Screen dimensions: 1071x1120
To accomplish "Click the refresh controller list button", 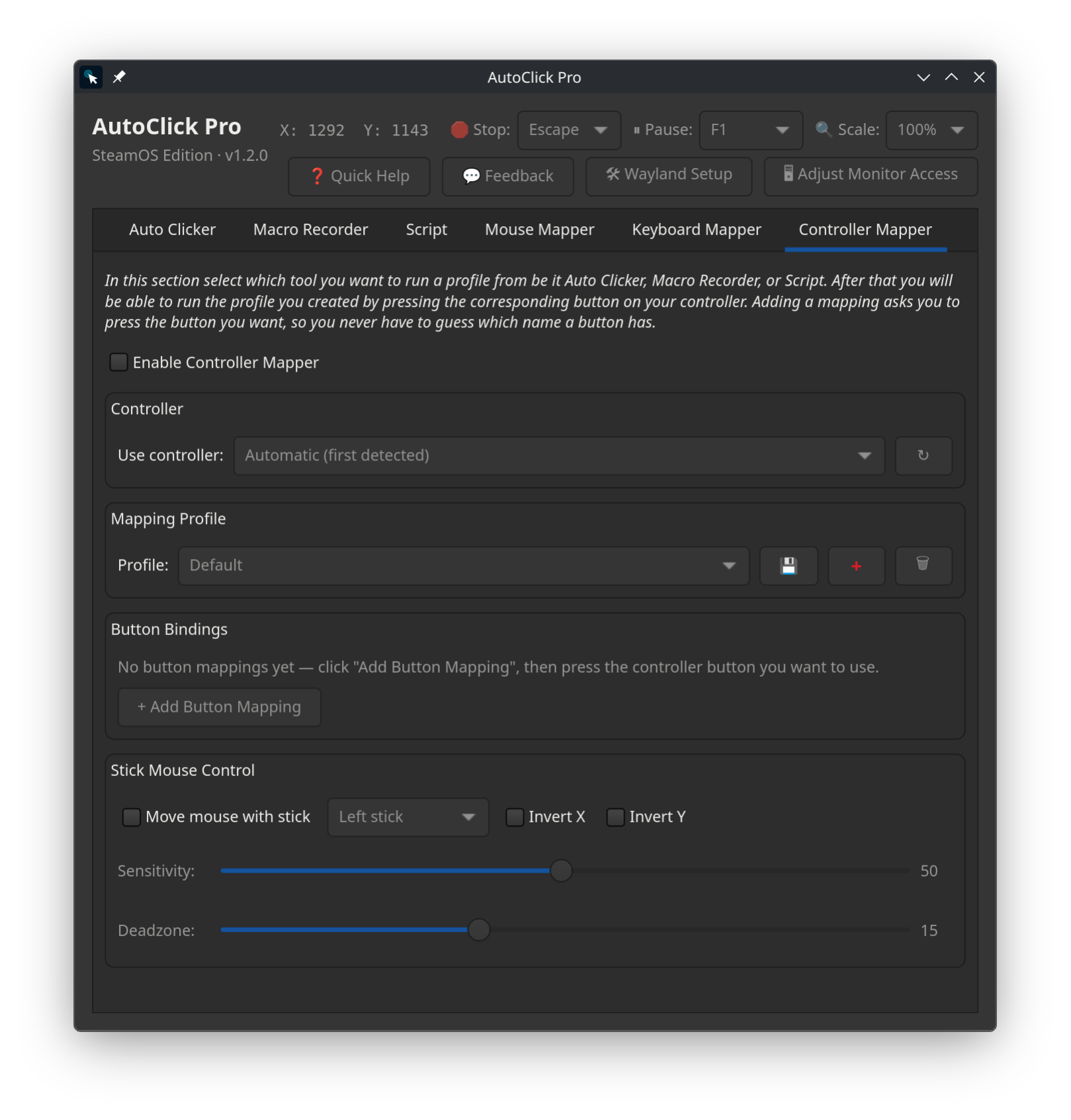I will point(923,455).
